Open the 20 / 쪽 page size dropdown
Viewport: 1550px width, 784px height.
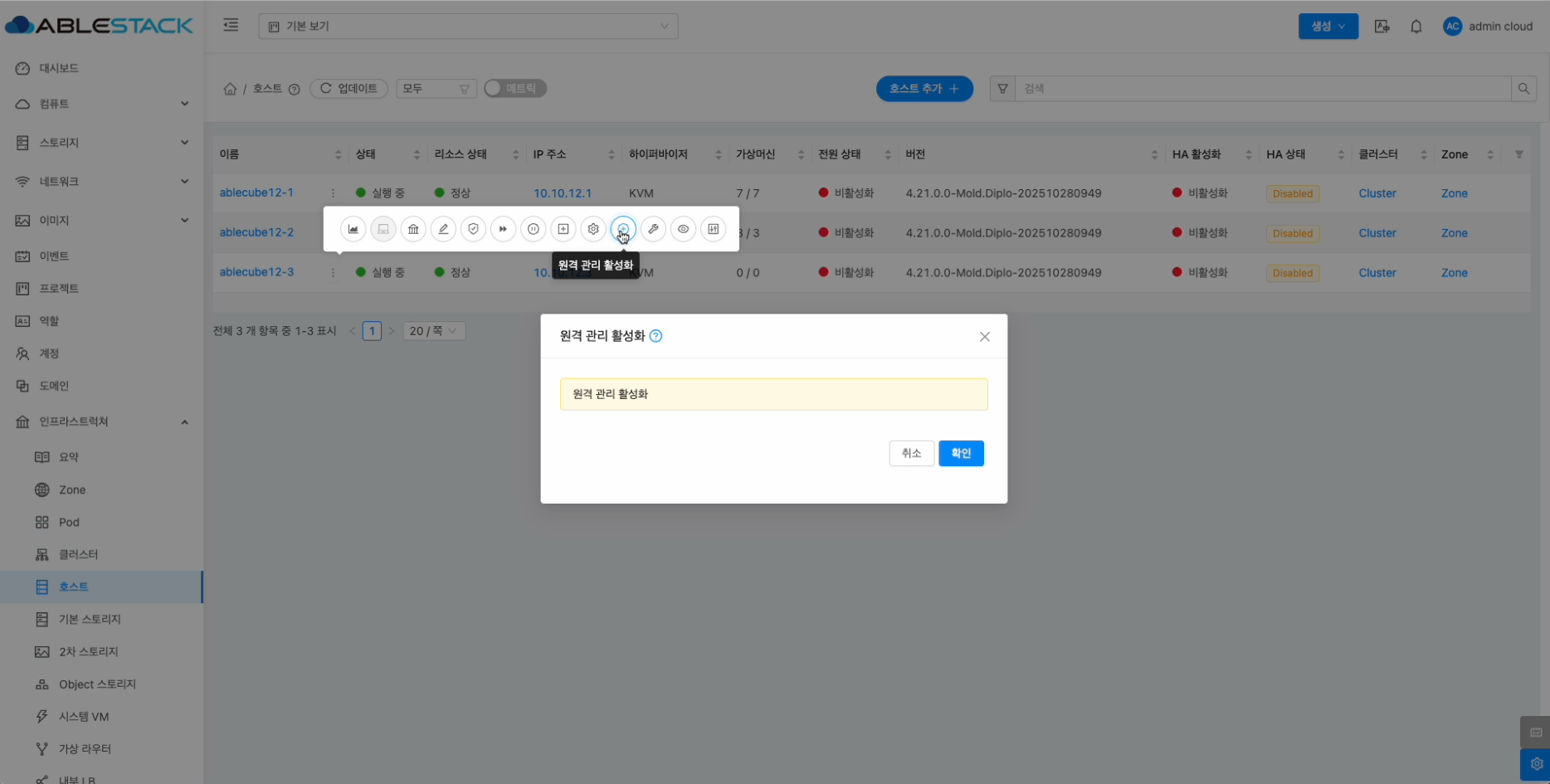(433, 331)
